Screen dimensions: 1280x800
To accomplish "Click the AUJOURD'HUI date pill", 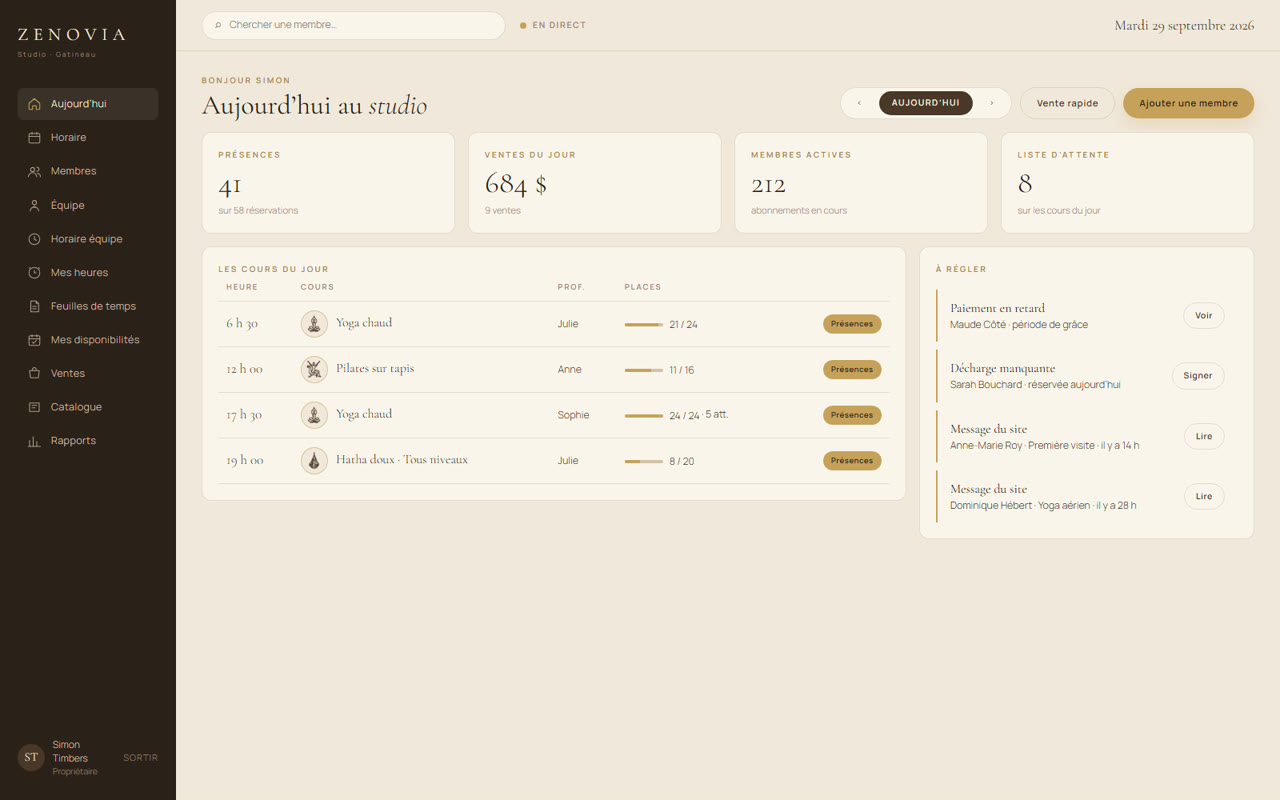I will pos(925,103).
